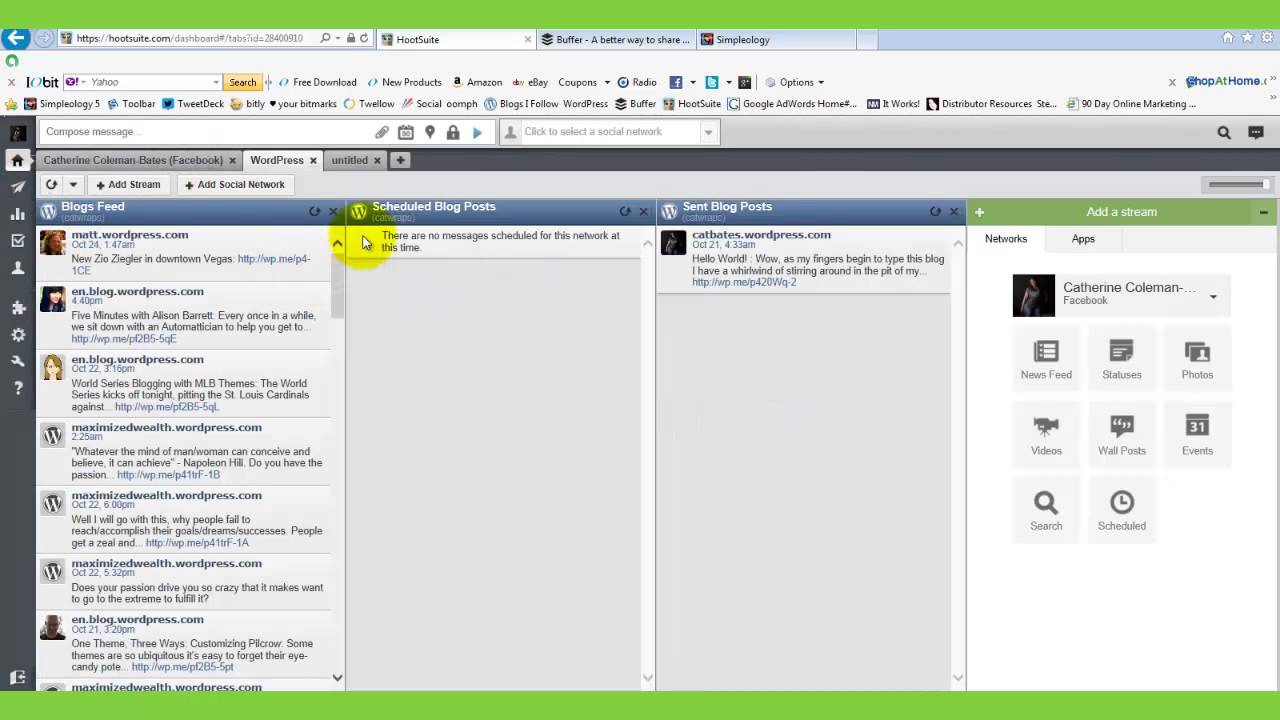The image size is (1280, 720).
Task: Switch to the Buffer browser tab
Action: [x=614, y=40]
